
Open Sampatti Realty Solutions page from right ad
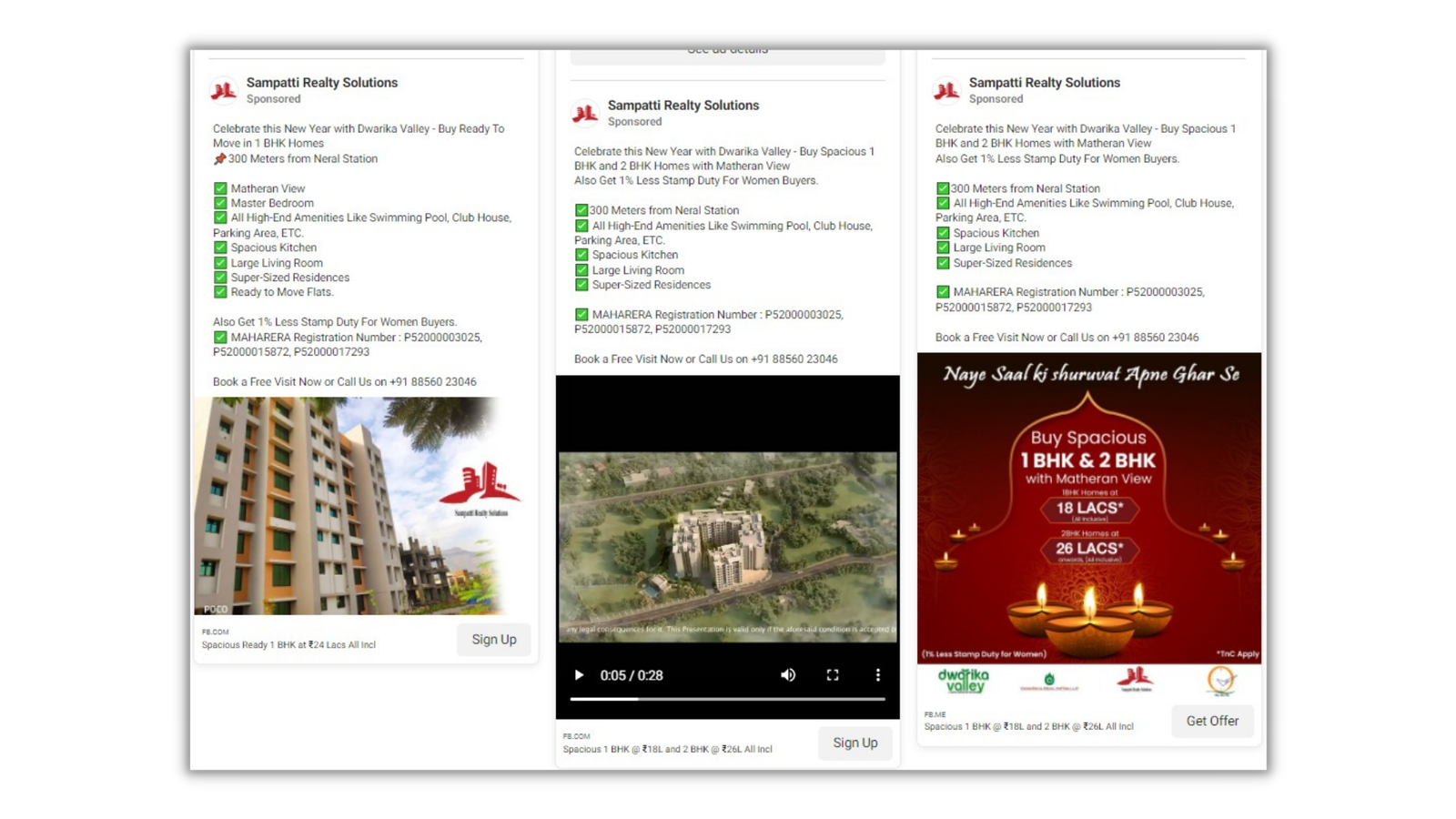click(1044, 83)
